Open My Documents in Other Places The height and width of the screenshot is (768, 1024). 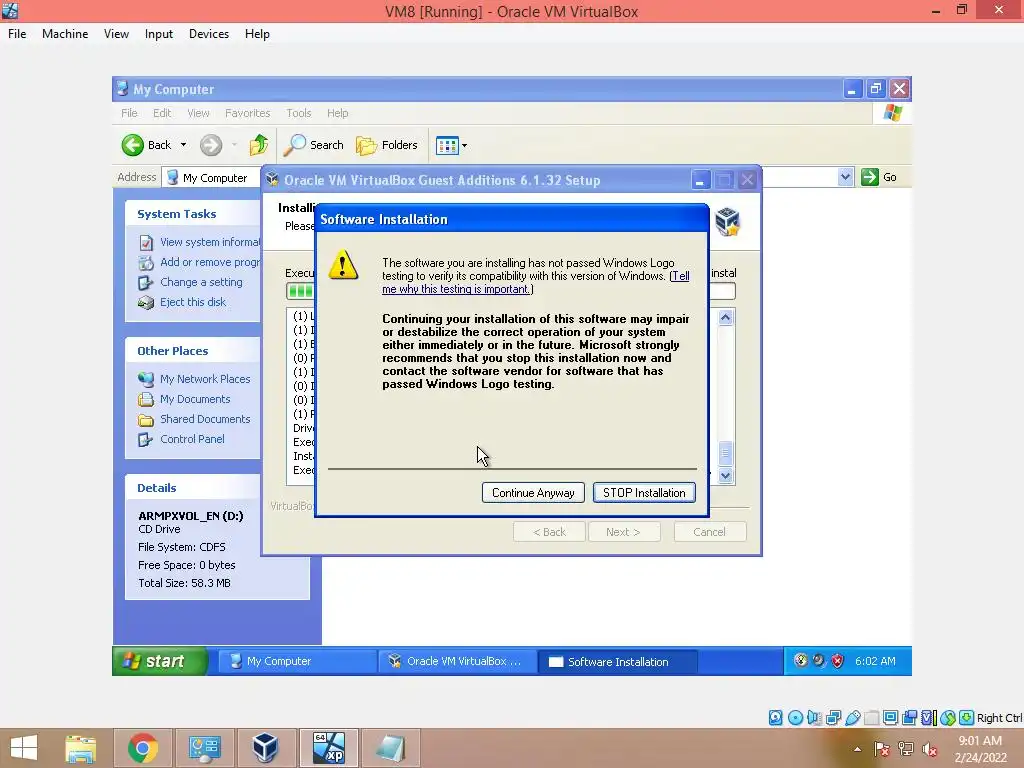(x=195, y=399)
